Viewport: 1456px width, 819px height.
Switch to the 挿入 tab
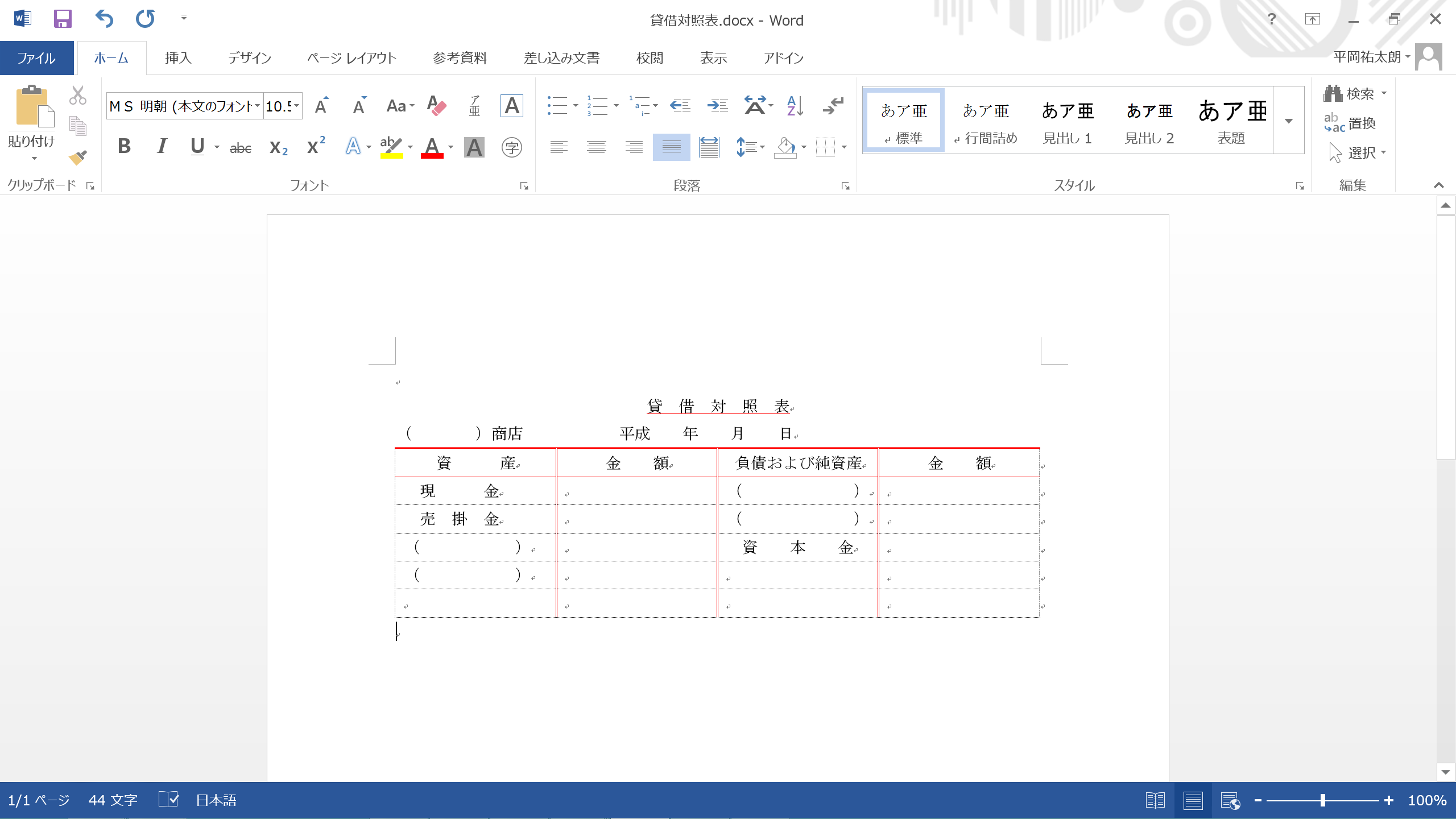click(x=178, y=58)
